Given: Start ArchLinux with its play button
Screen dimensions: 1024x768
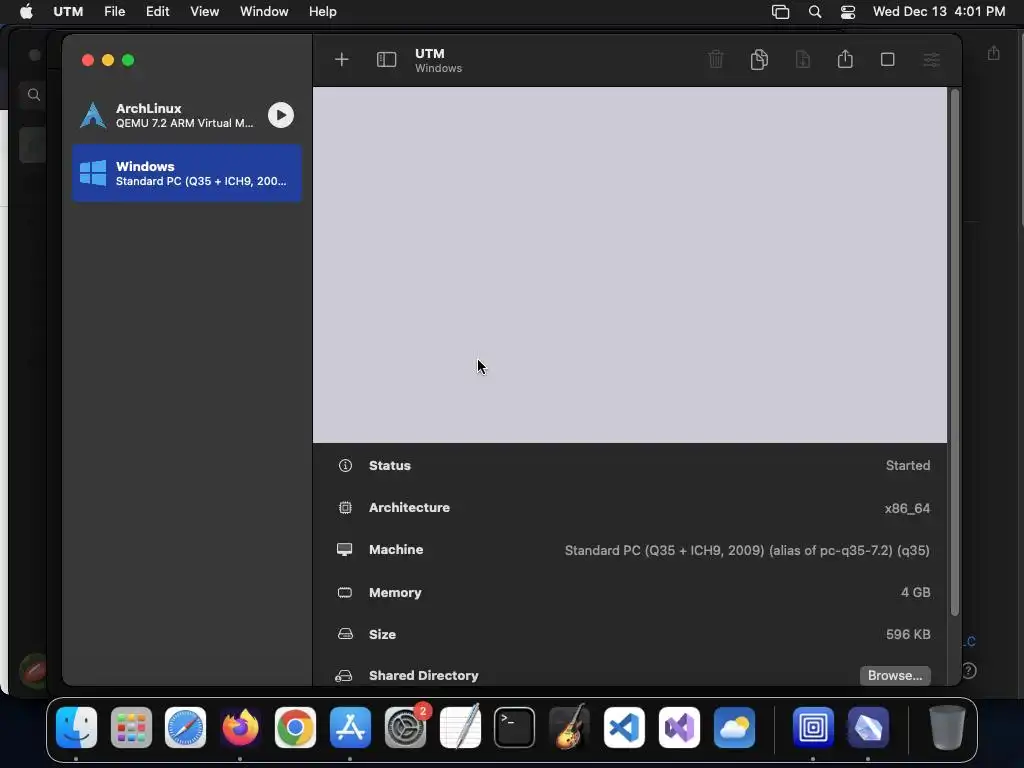Looking at the screenshot, I should pos(281,116).
